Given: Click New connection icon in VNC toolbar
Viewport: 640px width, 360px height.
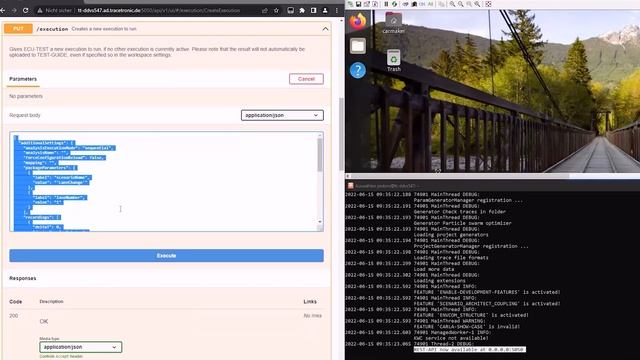Looking at the screenshot, I should pos(350,4).
